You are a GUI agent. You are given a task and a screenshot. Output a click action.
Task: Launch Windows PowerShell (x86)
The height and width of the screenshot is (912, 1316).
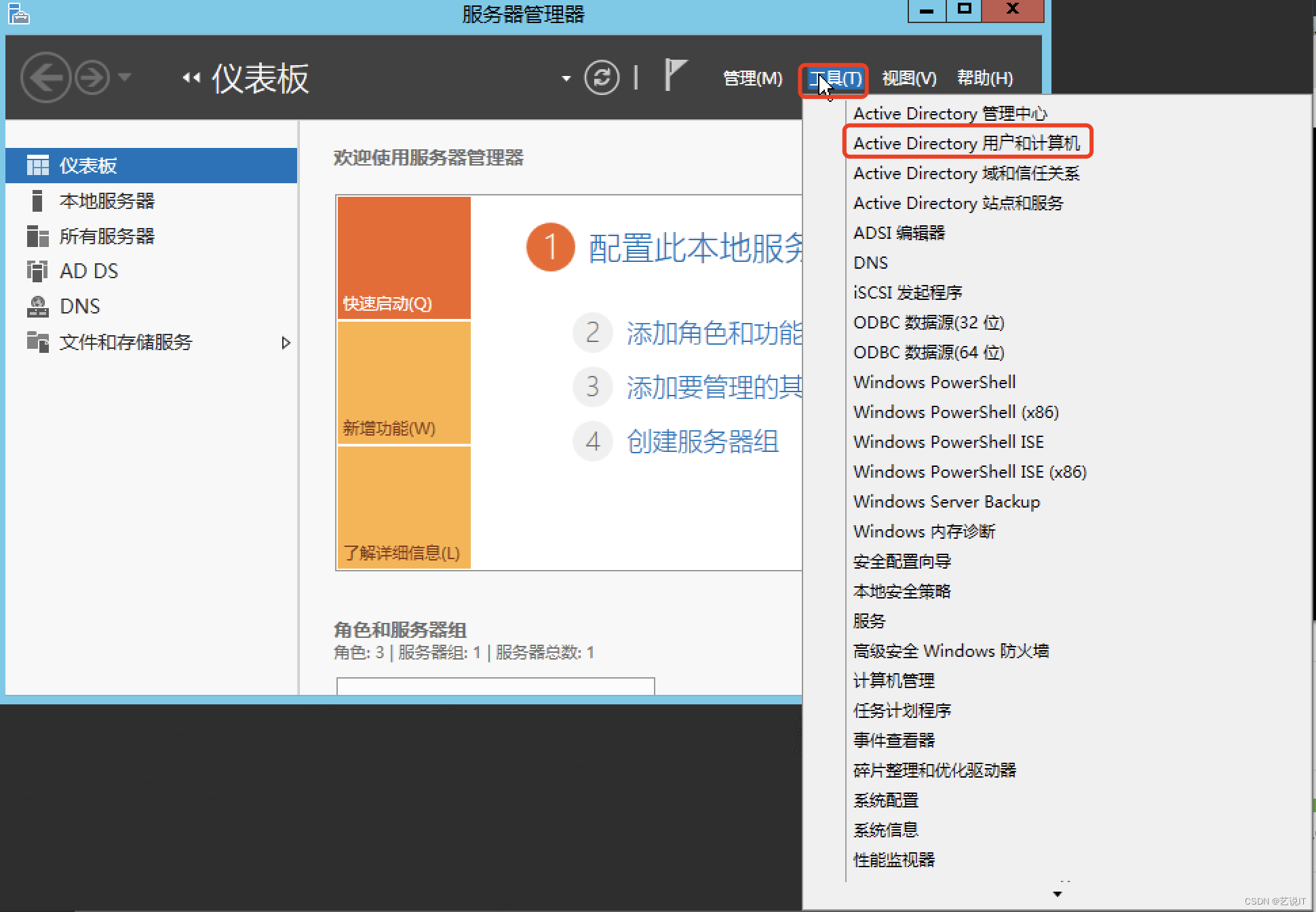click(x=956, y=412)
